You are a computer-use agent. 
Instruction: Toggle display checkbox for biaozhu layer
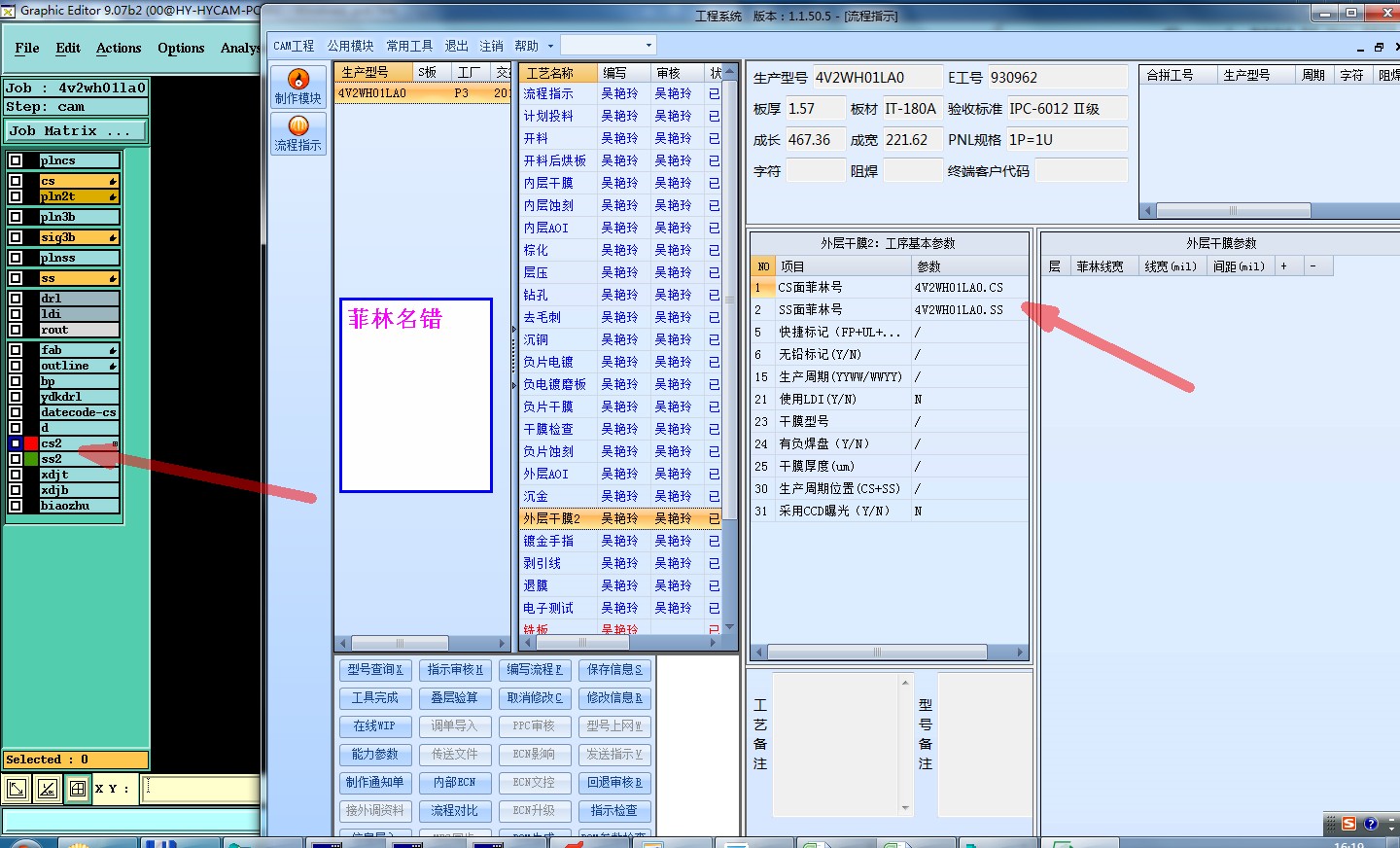click(x=16, y=506)
